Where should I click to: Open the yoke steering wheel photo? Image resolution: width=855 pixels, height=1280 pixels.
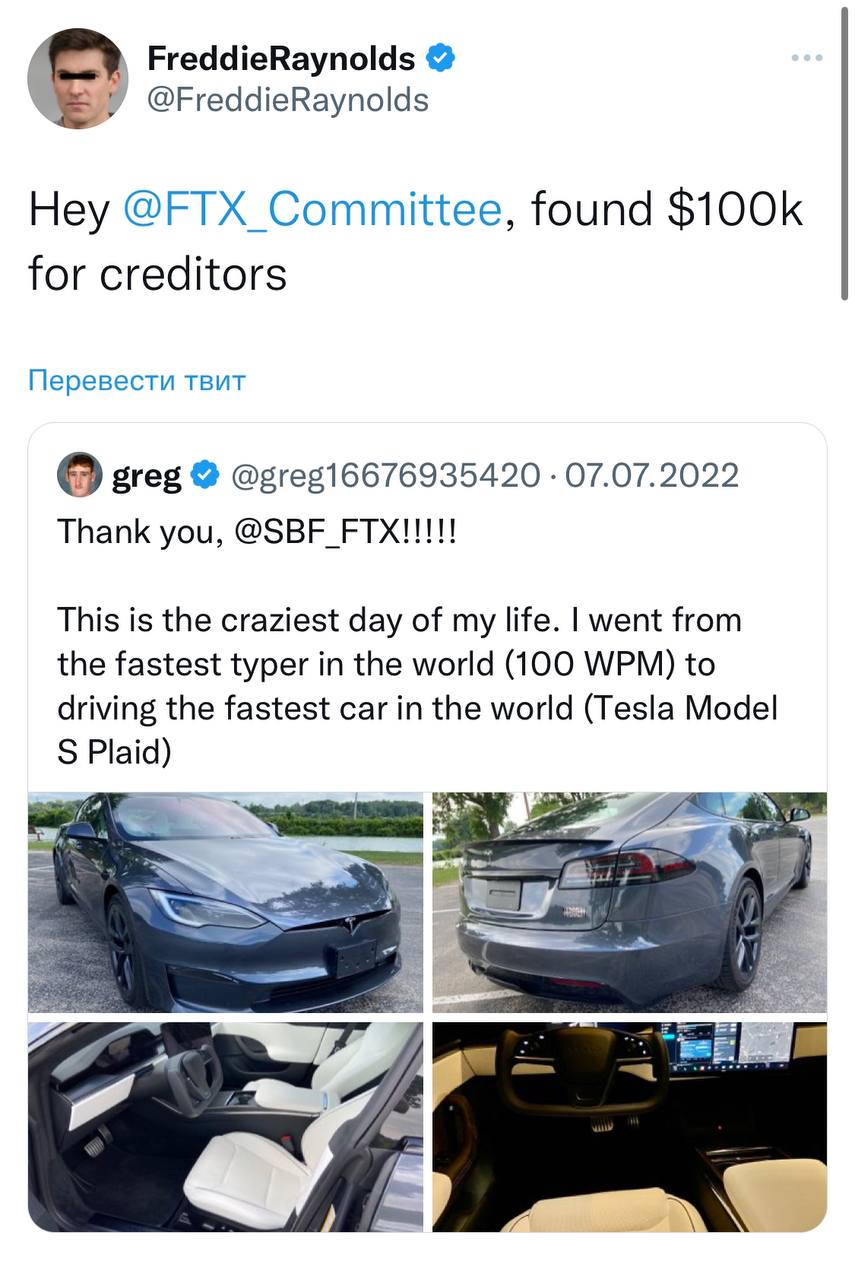[629, 1126]
